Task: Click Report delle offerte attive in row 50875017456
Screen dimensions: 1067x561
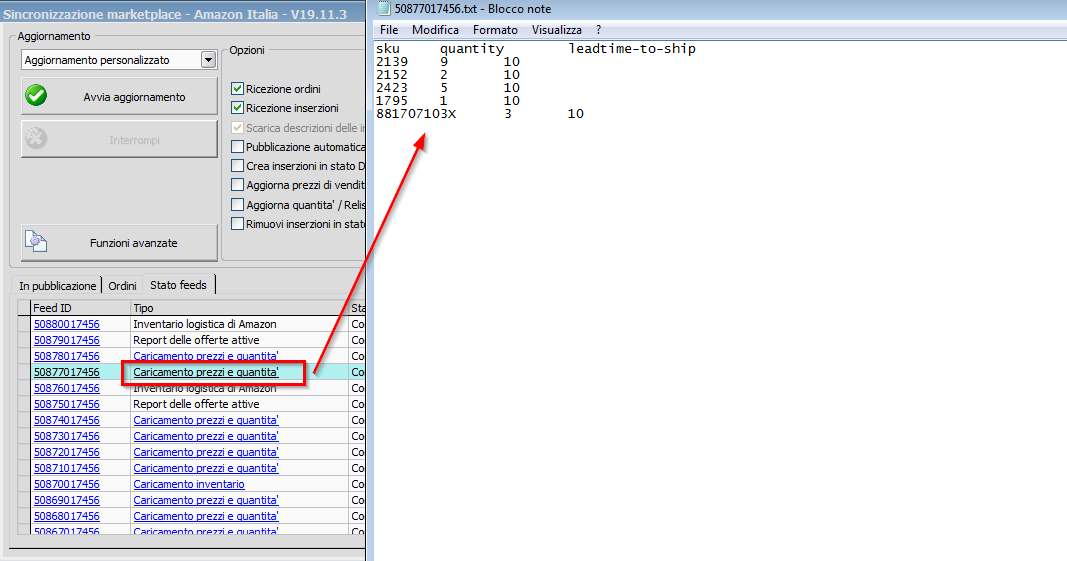Action: [196, 404]
